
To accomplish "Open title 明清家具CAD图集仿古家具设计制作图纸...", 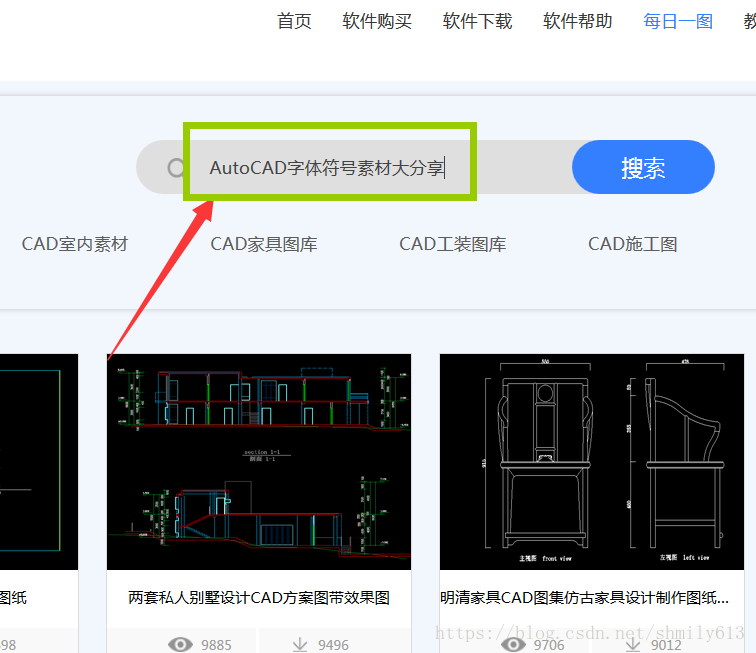I will coord(584,598).
